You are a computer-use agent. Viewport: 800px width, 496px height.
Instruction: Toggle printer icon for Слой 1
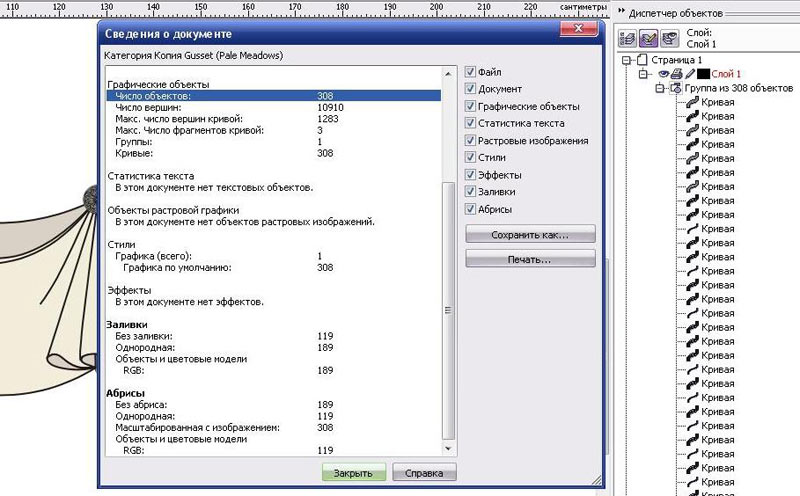(676, 74)
